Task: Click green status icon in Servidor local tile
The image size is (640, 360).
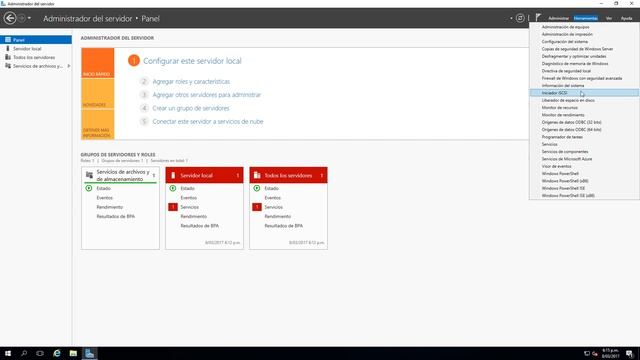Action: pos(173,188)
